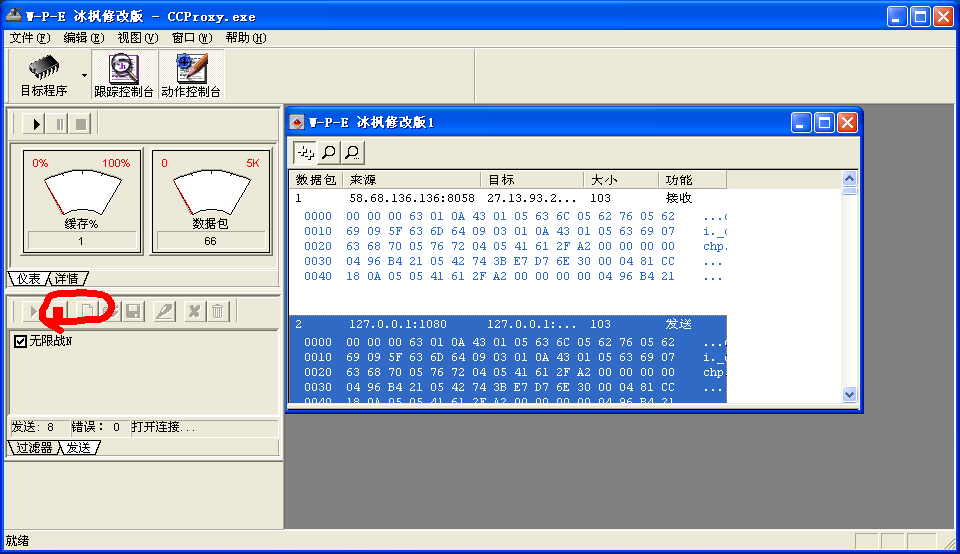The width and height of the screenshot is (960, 554).
Task: Click the 目标程序 target program chip icon
Action: [43, 68]
